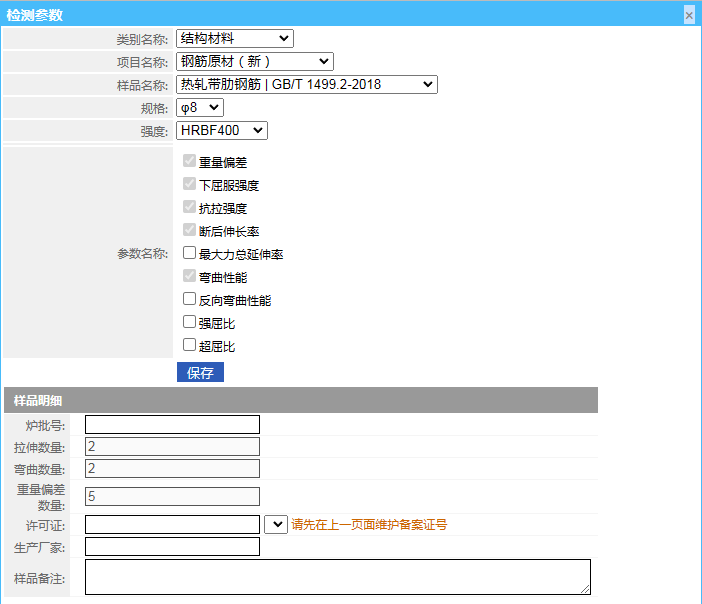This screenshot has height=604, width=702.
Task: Click the 重量偏差 checkbox
Action: tap(189, 161)
